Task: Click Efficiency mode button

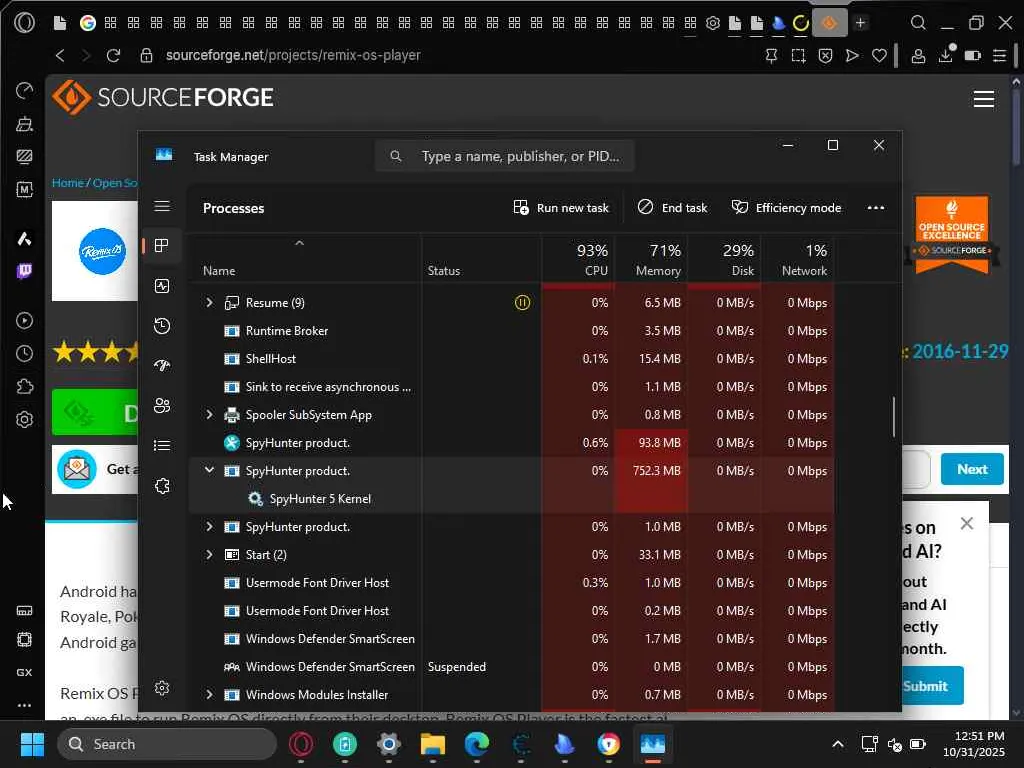Action: 786,208
